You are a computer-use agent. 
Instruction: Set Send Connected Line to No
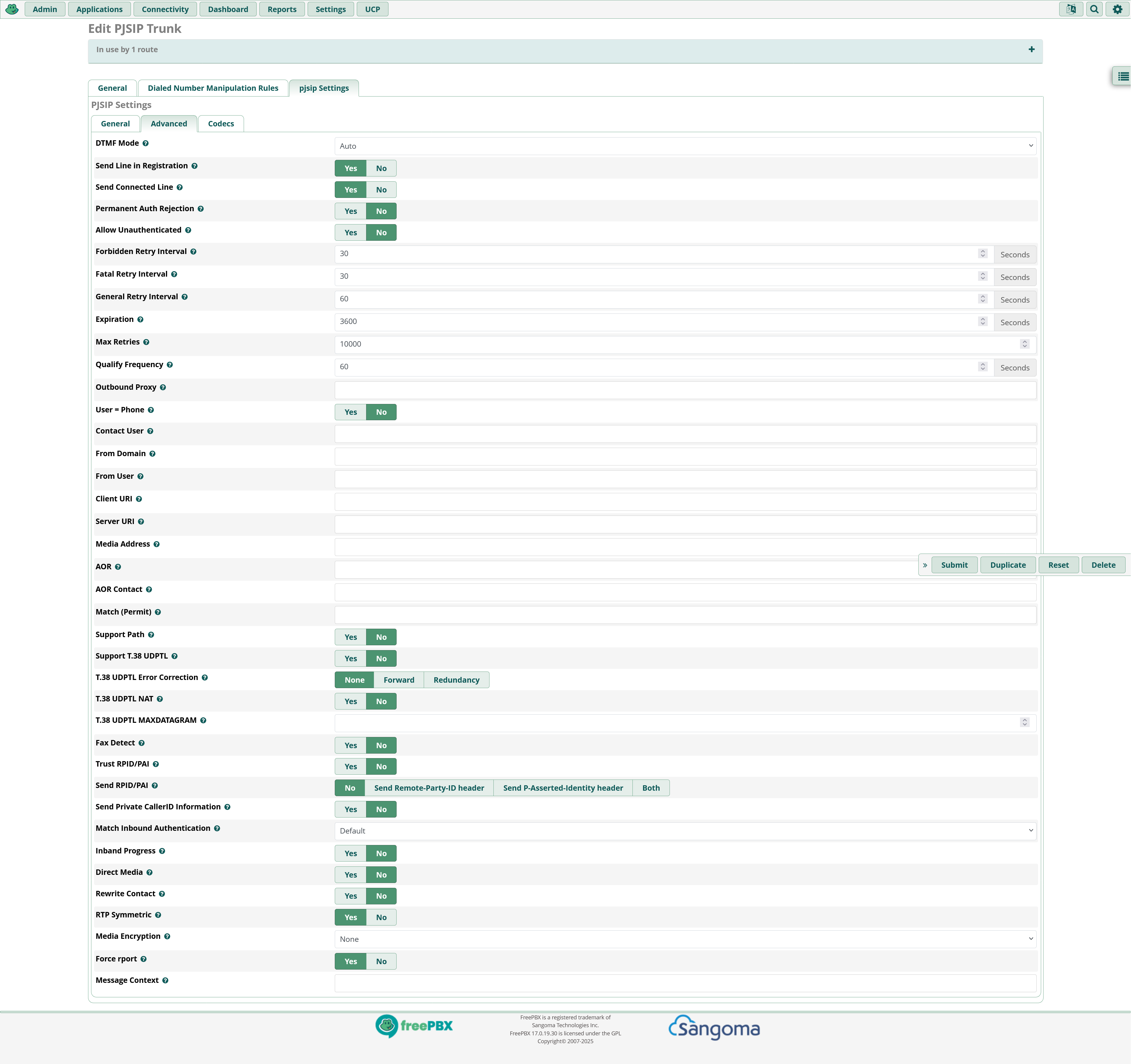381,190
